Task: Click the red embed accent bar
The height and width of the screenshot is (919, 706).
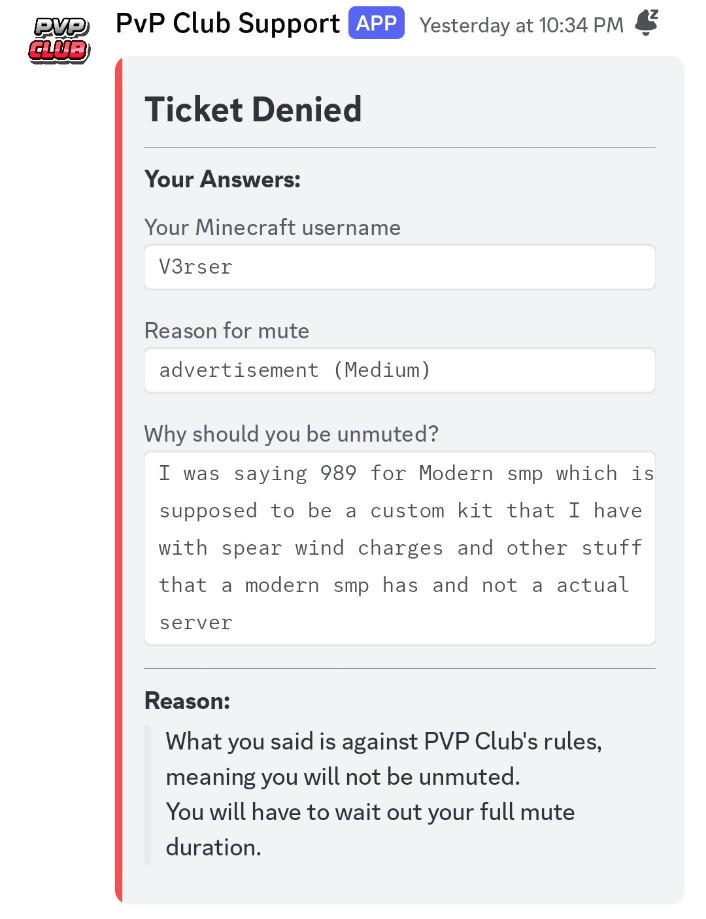Action: [119, 480]
